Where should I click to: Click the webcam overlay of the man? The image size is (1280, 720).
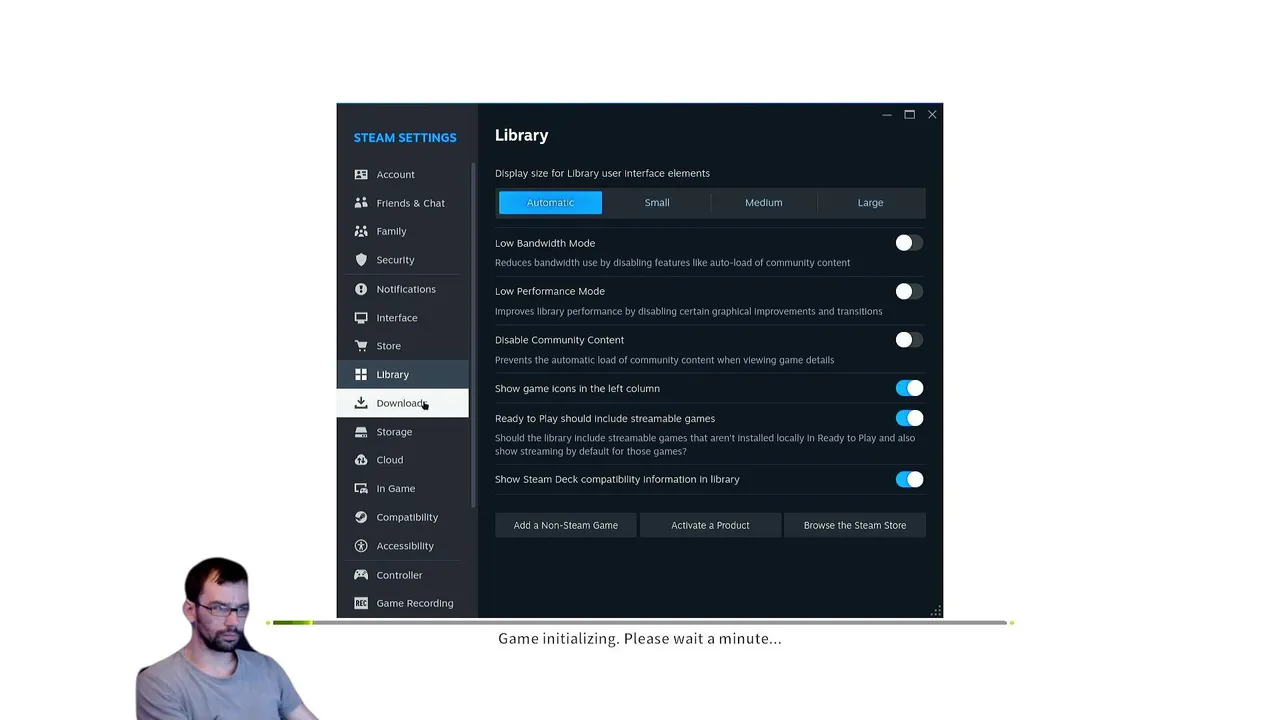220,638
